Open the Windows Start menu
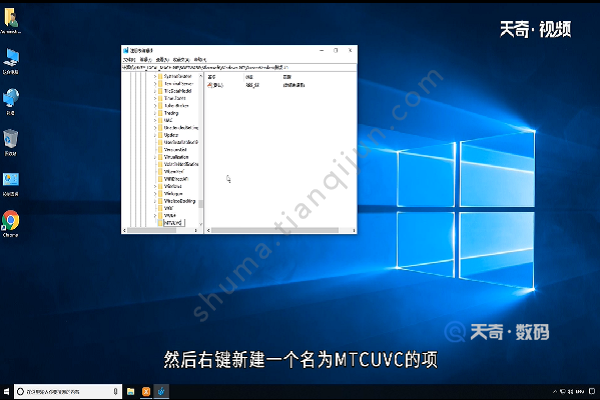This screenshot has height=400, width=600. coord(7,391)
